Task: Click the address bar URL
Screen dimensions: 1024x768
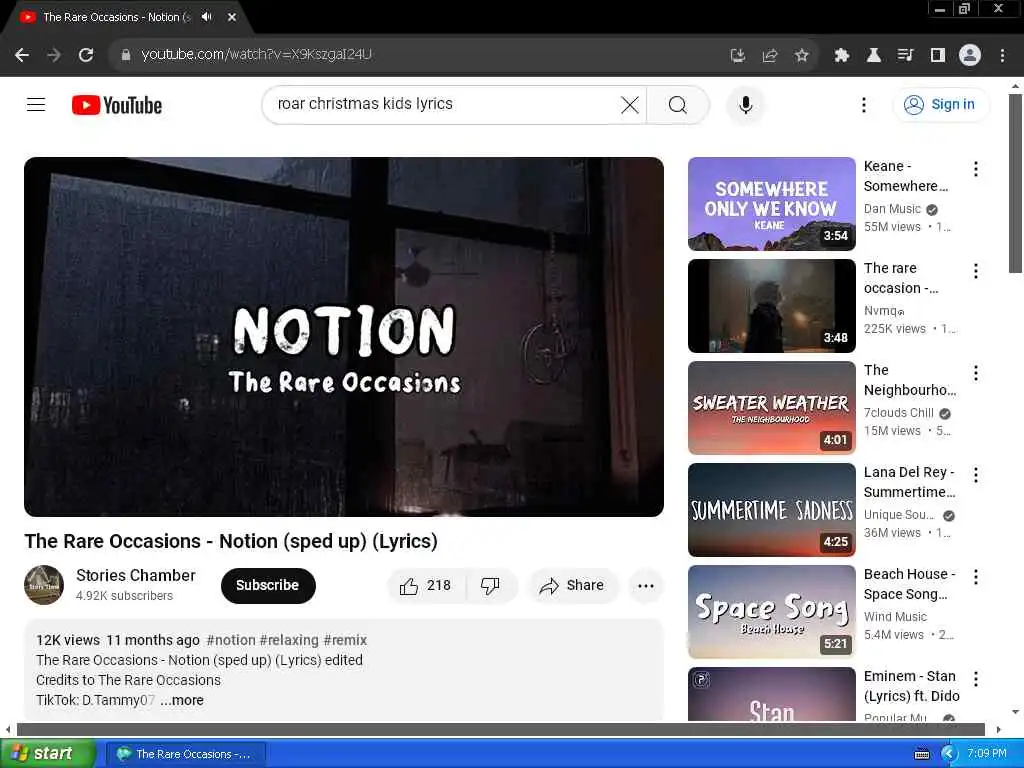Action: click(257, 54)
